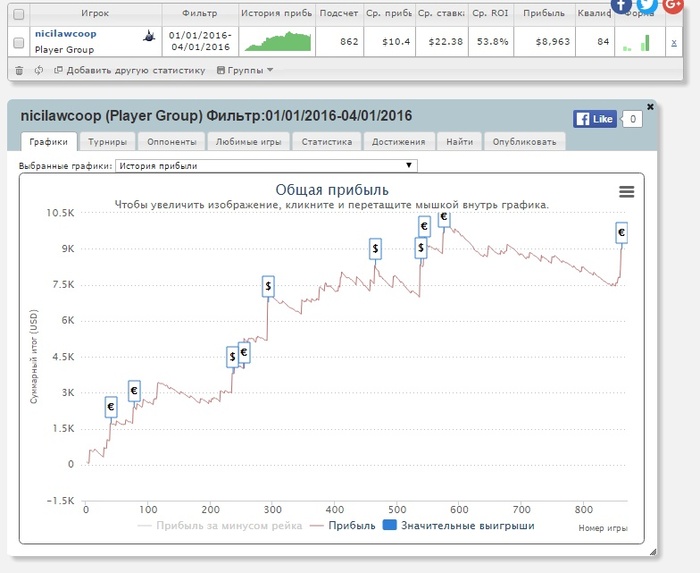
Task: Open chart hamburger menu icon
Action: 627,192
